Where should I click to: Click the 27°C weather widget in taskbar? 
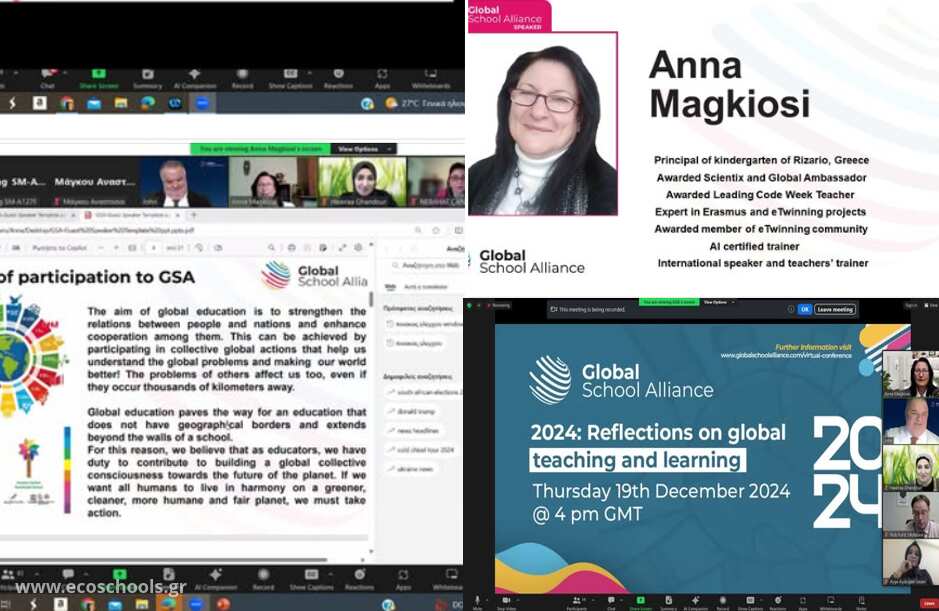[424, 103]
